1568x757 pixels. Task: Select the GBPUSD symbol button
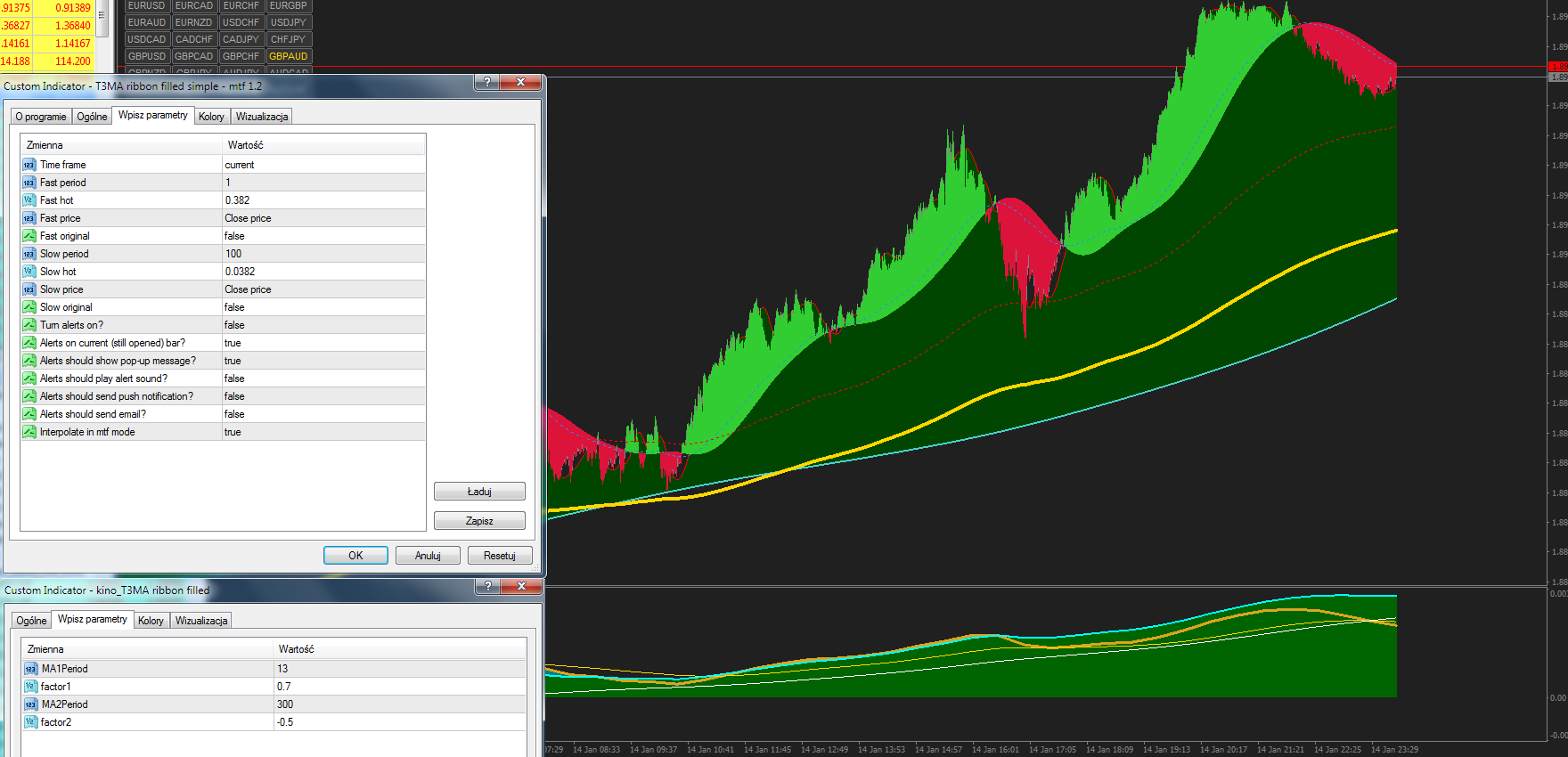(147, 56)
